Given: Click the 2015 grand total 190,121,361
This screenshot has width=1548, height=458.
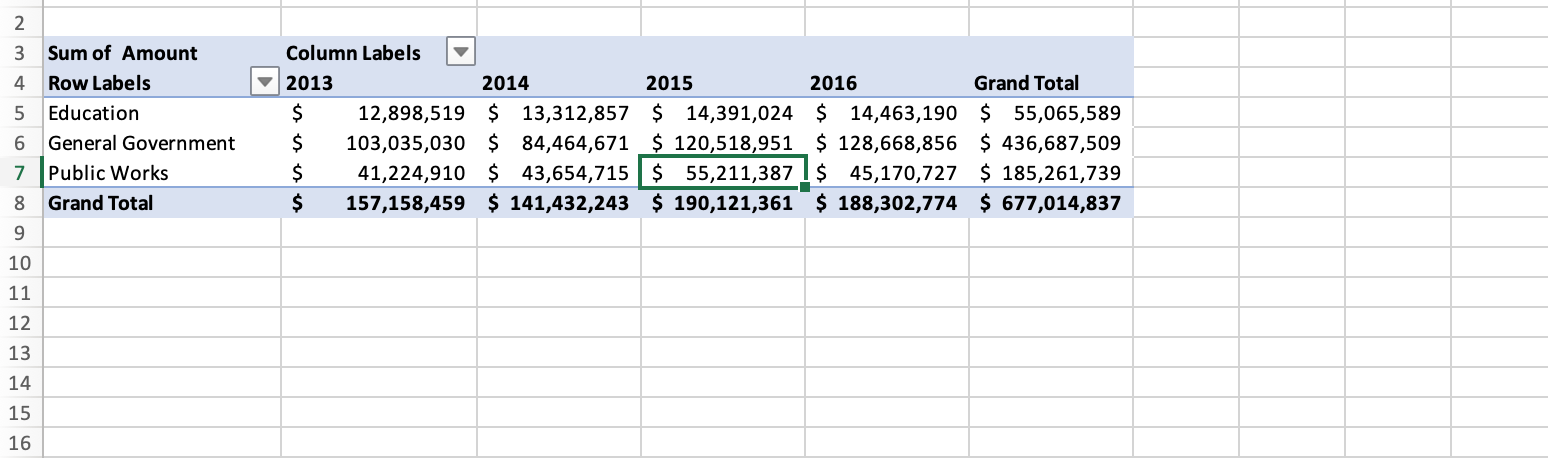Looking at the screenshot, I should (723, 203).
